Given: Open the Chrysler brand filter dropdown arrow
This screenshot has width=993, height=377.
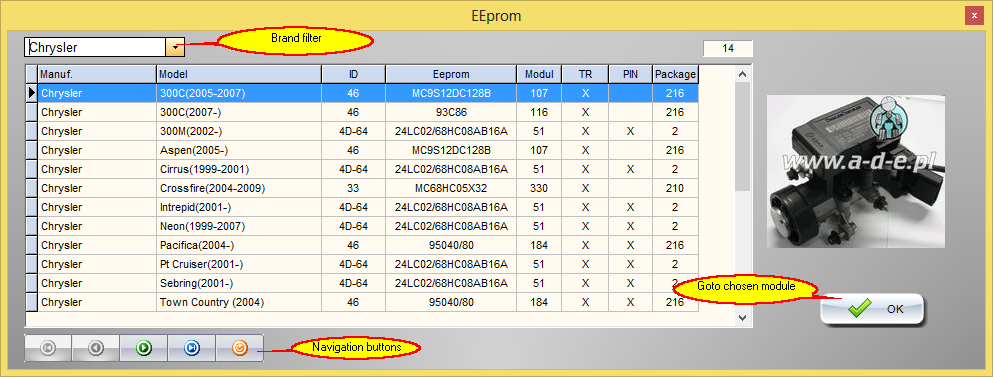Looking at the screenshot, I should [175, 47].
